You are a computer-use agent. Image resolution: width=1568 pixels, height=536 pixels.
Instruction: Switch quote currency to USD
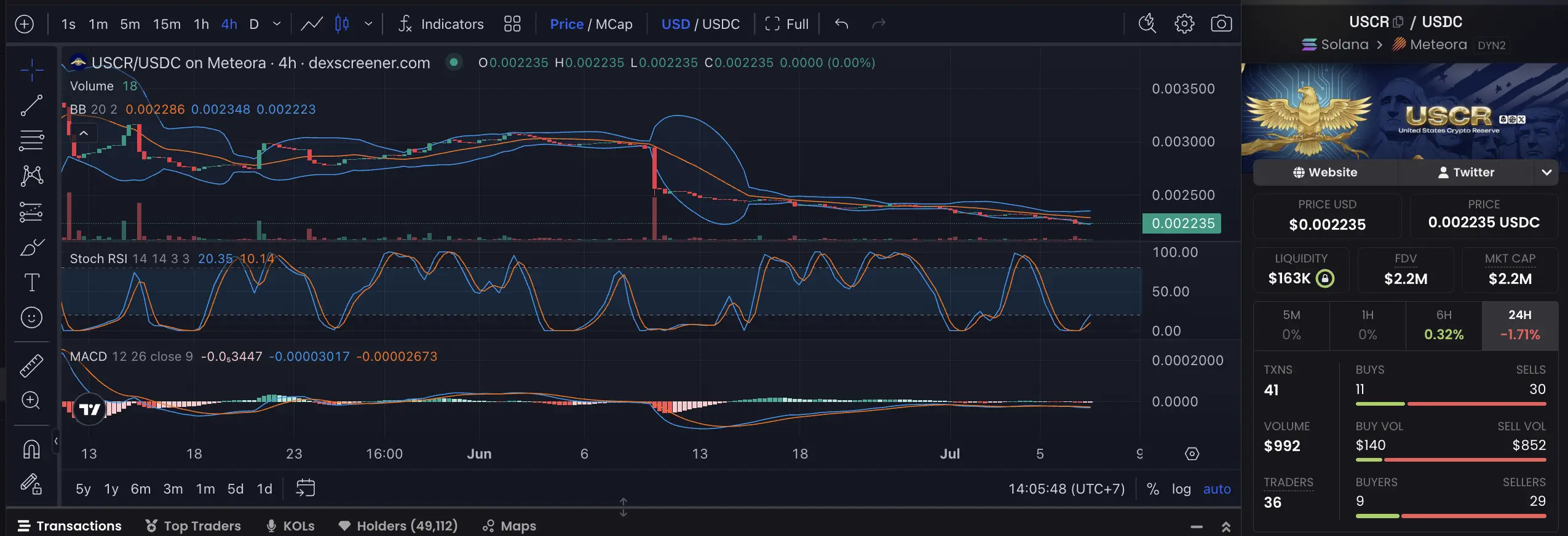(x=675, y=24)
